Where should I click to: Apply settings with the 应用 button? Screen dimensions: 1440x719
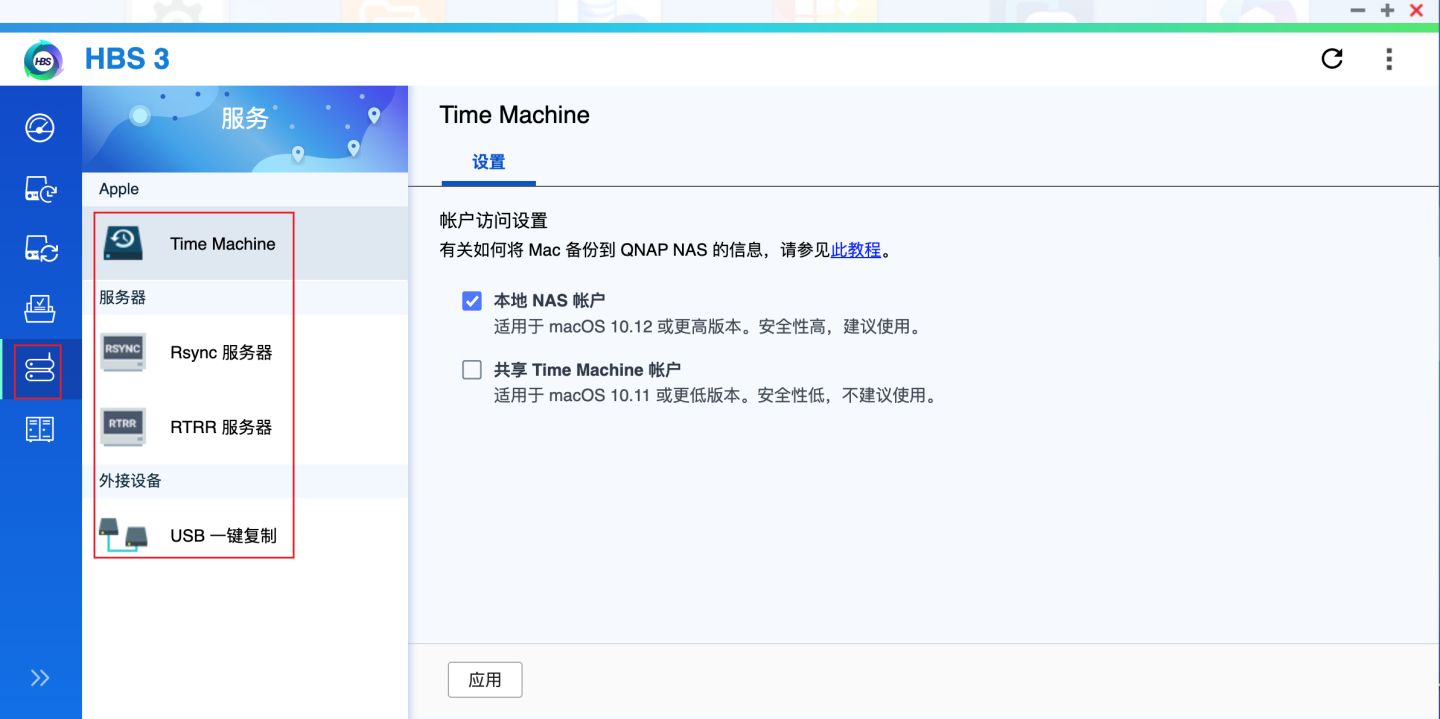pos(485,679)
